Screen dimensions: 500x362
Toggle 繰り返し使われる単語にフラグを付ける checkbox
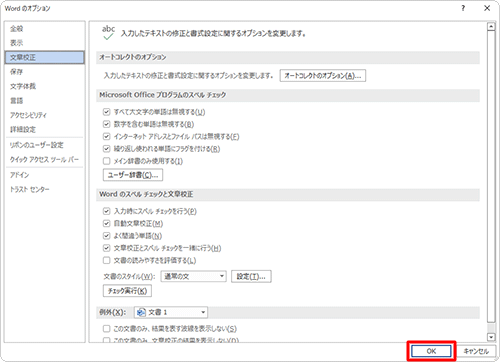[x=106, y=149]
